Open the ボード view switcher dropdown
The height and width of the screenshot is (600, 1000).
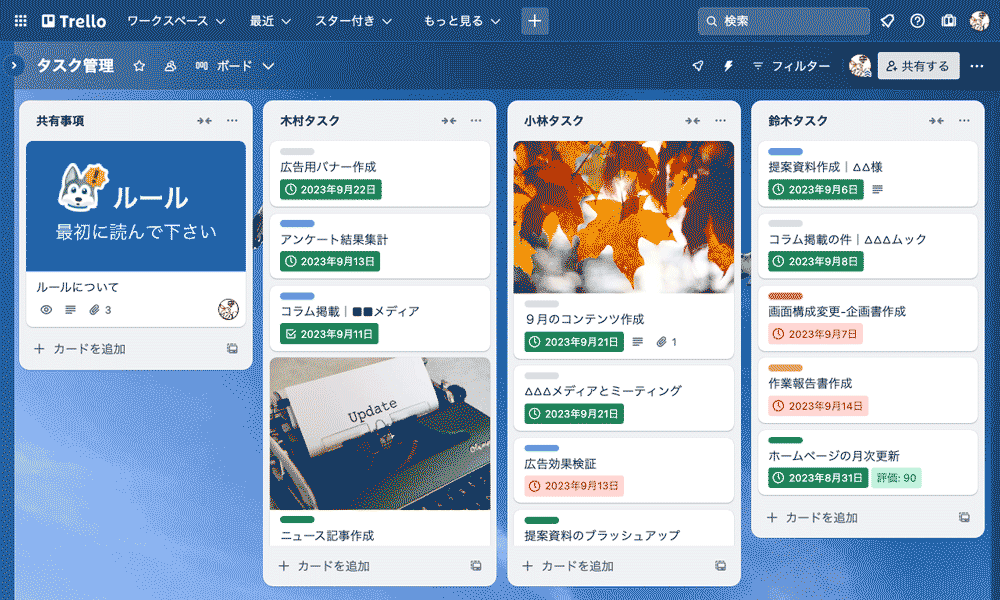[235, 66]
